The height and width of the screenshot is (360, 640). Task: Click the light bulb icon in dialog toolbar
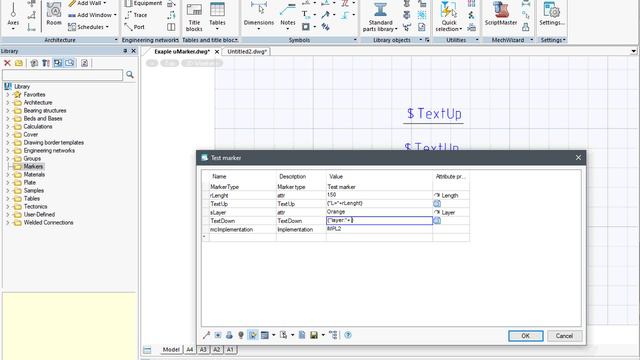[x=241, y=335]
